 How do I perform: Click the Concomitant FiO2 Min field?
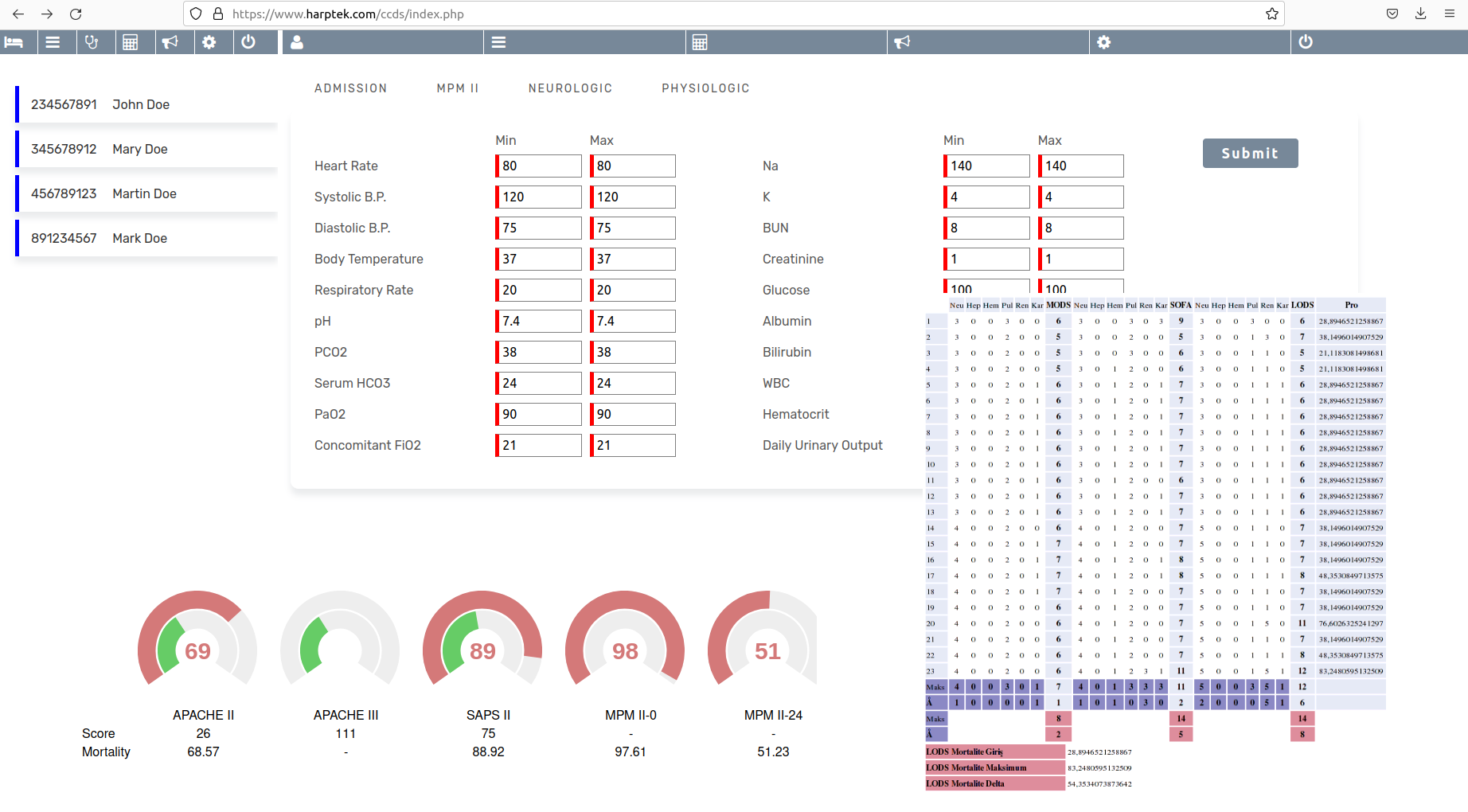tap(539, 445)
